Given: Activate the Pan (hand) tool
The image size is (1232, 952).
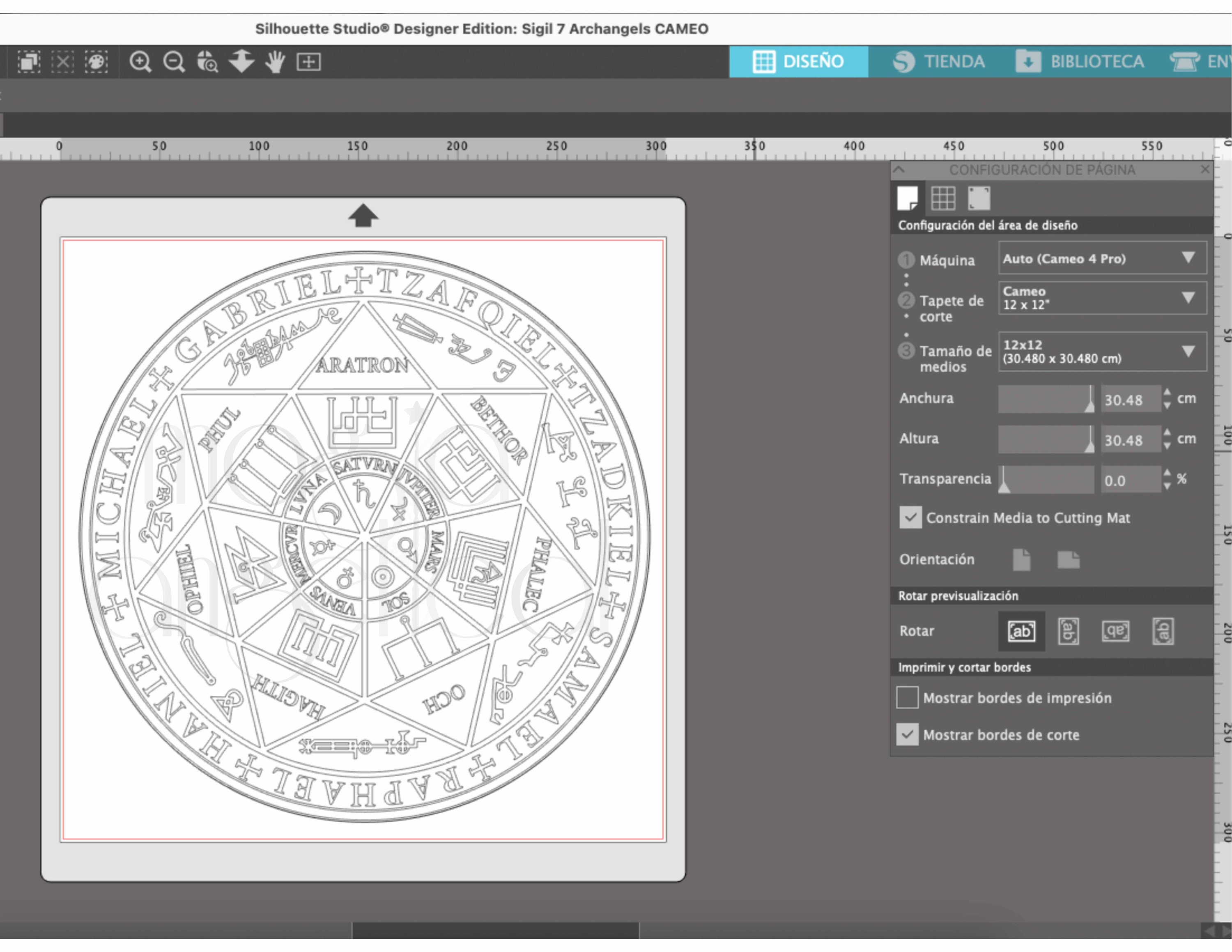Looking at the screenshot, I should (275, 62).
